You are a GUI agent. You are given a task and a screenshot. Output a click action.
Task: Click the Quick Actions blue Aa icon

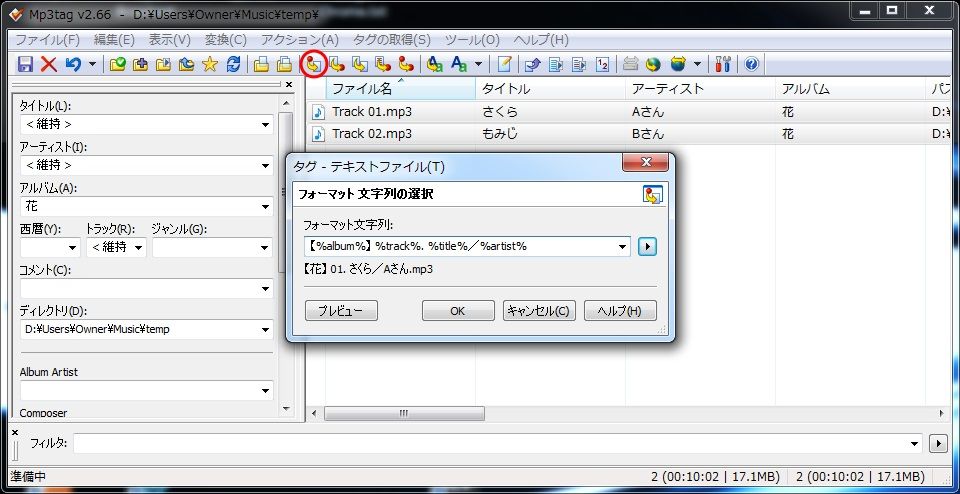(459, 64)
